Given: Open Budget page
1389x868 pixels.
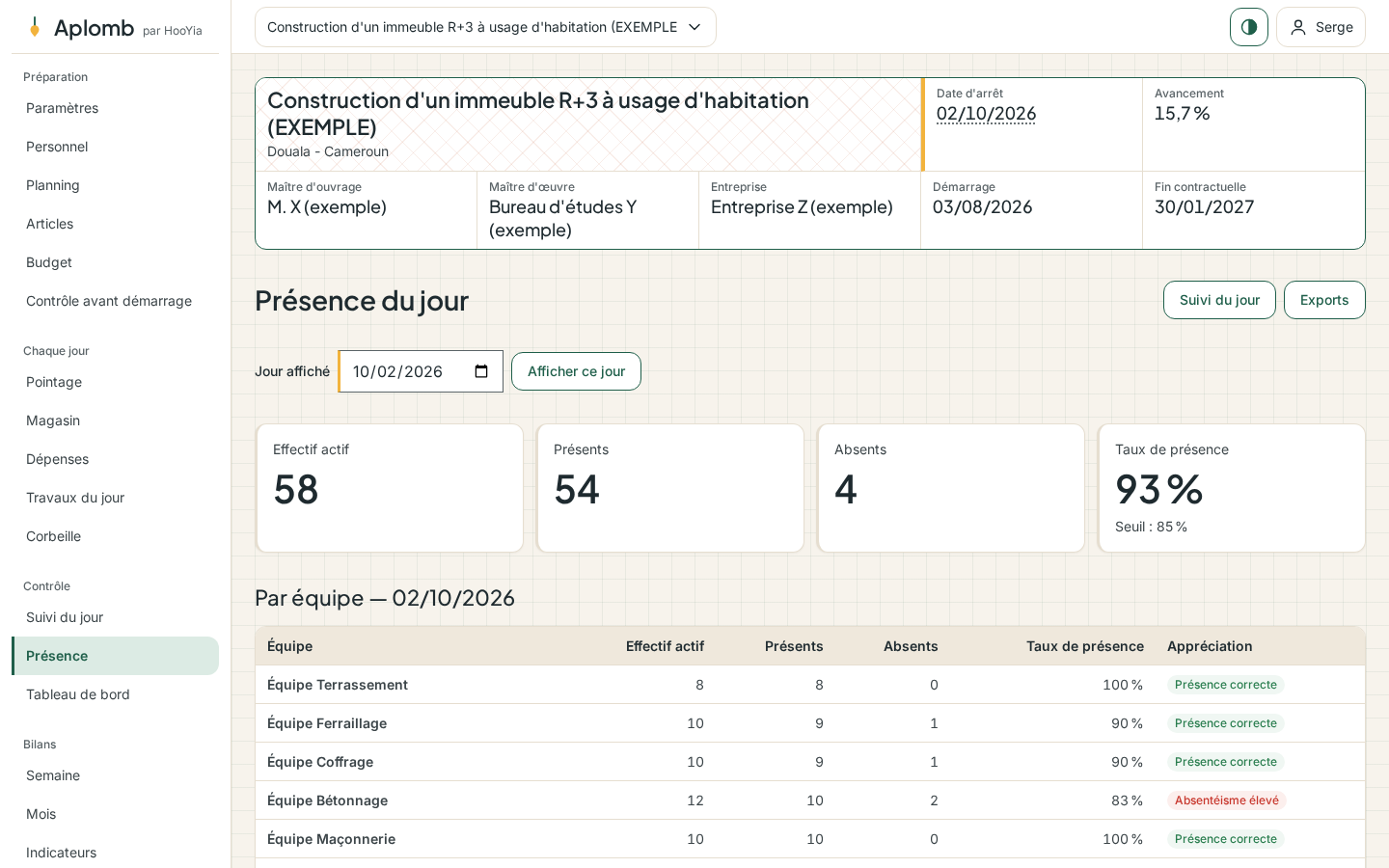Looking at the screenshot, I should pos(115,262).
